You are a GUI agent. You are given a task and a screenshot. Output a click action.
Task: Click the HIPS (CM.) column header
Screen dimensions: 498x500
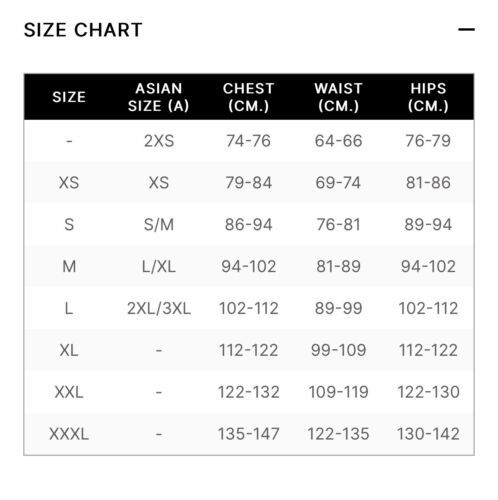[x=428, y=97]
